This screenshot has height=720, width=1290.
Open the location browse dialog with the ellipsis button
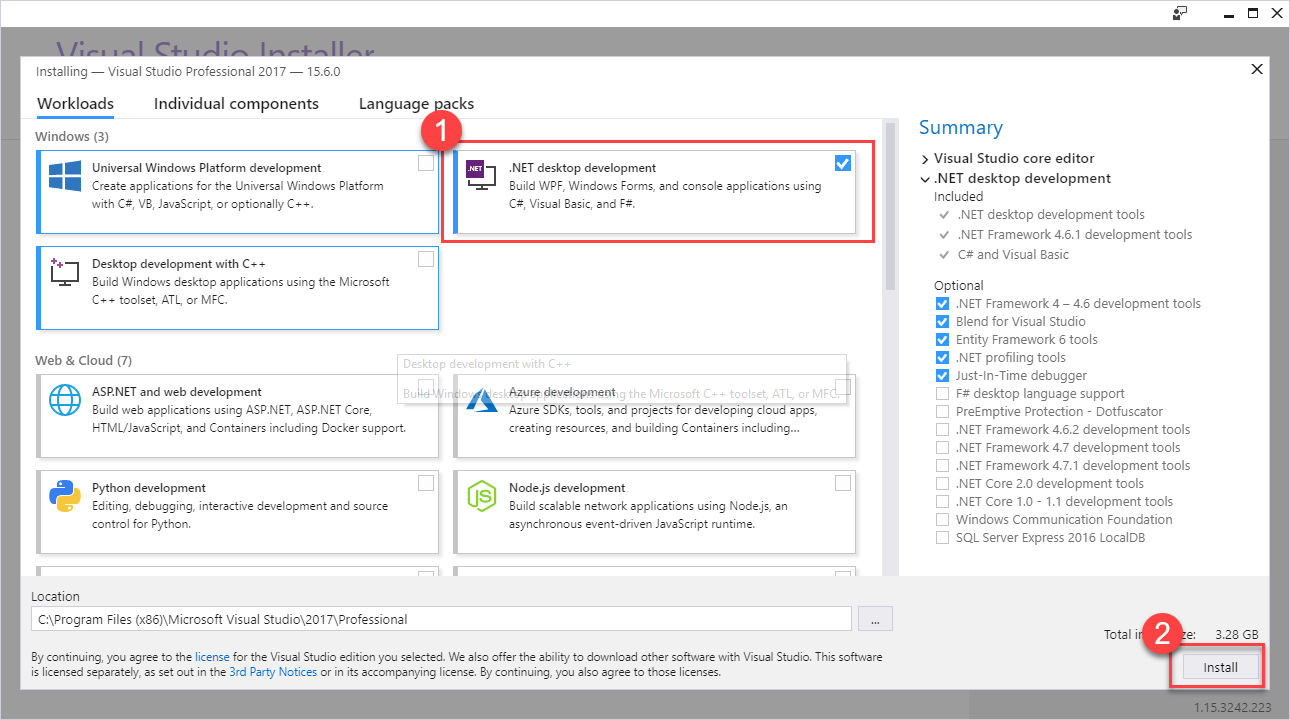click(x=875, y=618)
